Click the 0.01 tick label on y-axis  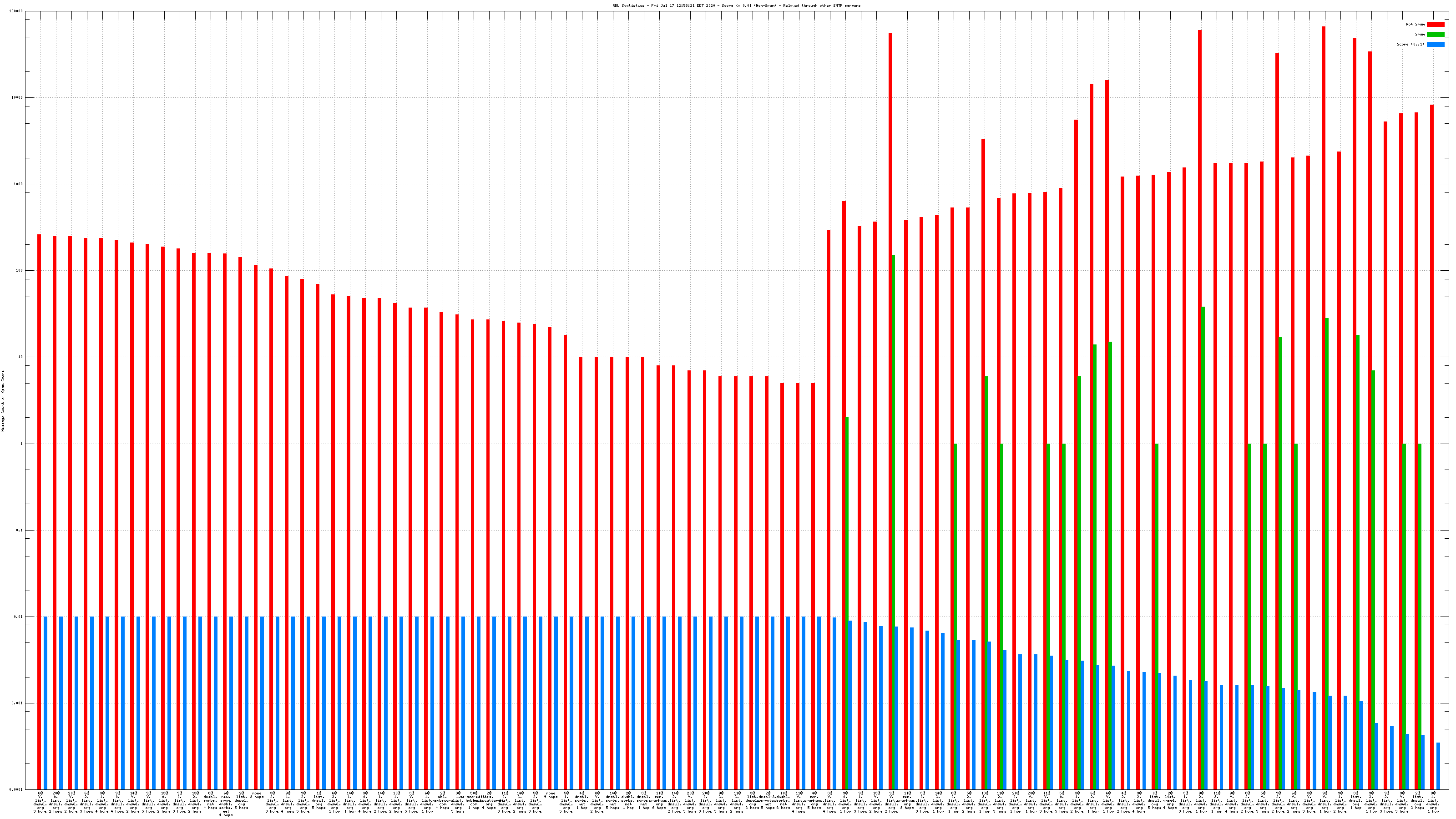tap(19, 617)
